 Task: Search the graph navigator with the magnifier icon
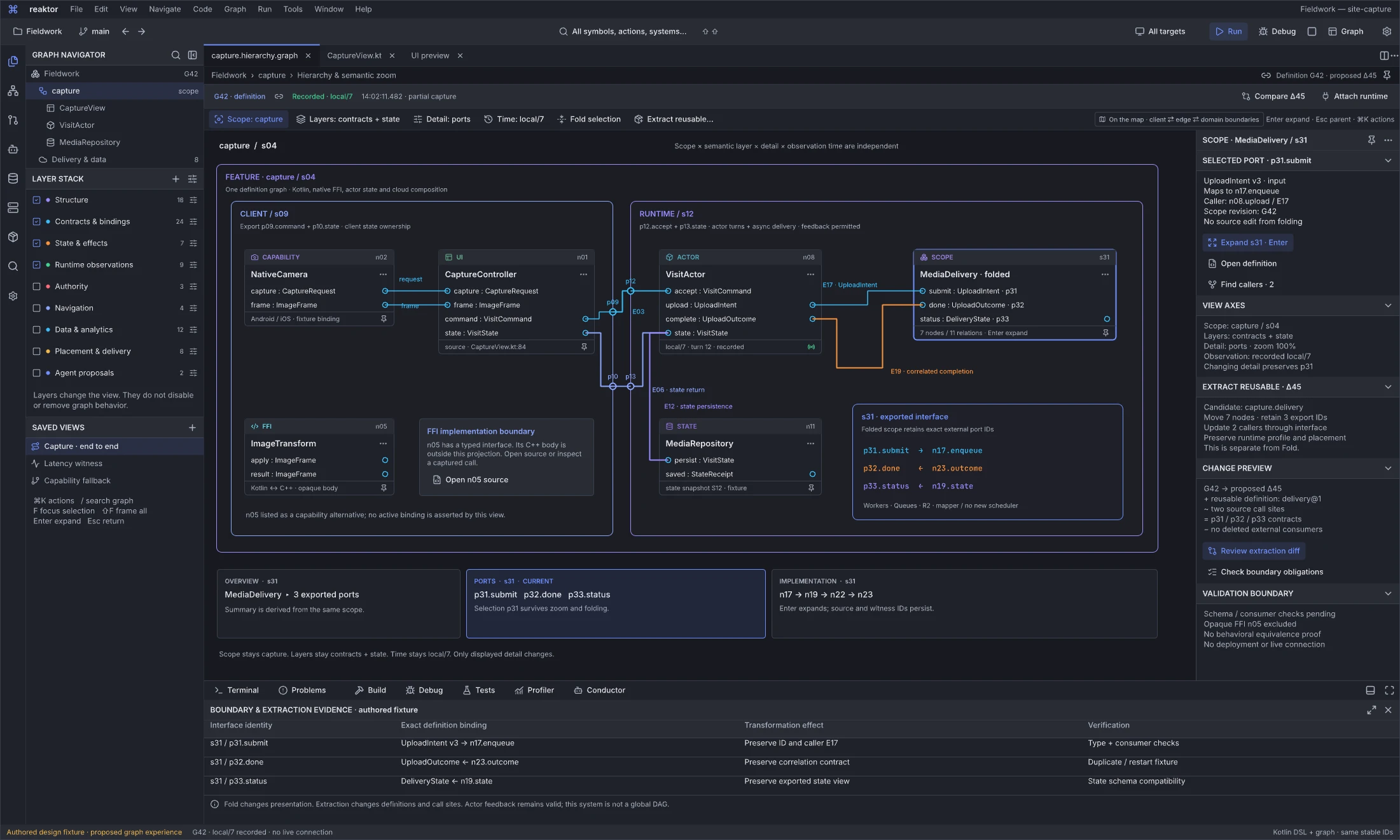pyautogui.click(x=176, y=55)
